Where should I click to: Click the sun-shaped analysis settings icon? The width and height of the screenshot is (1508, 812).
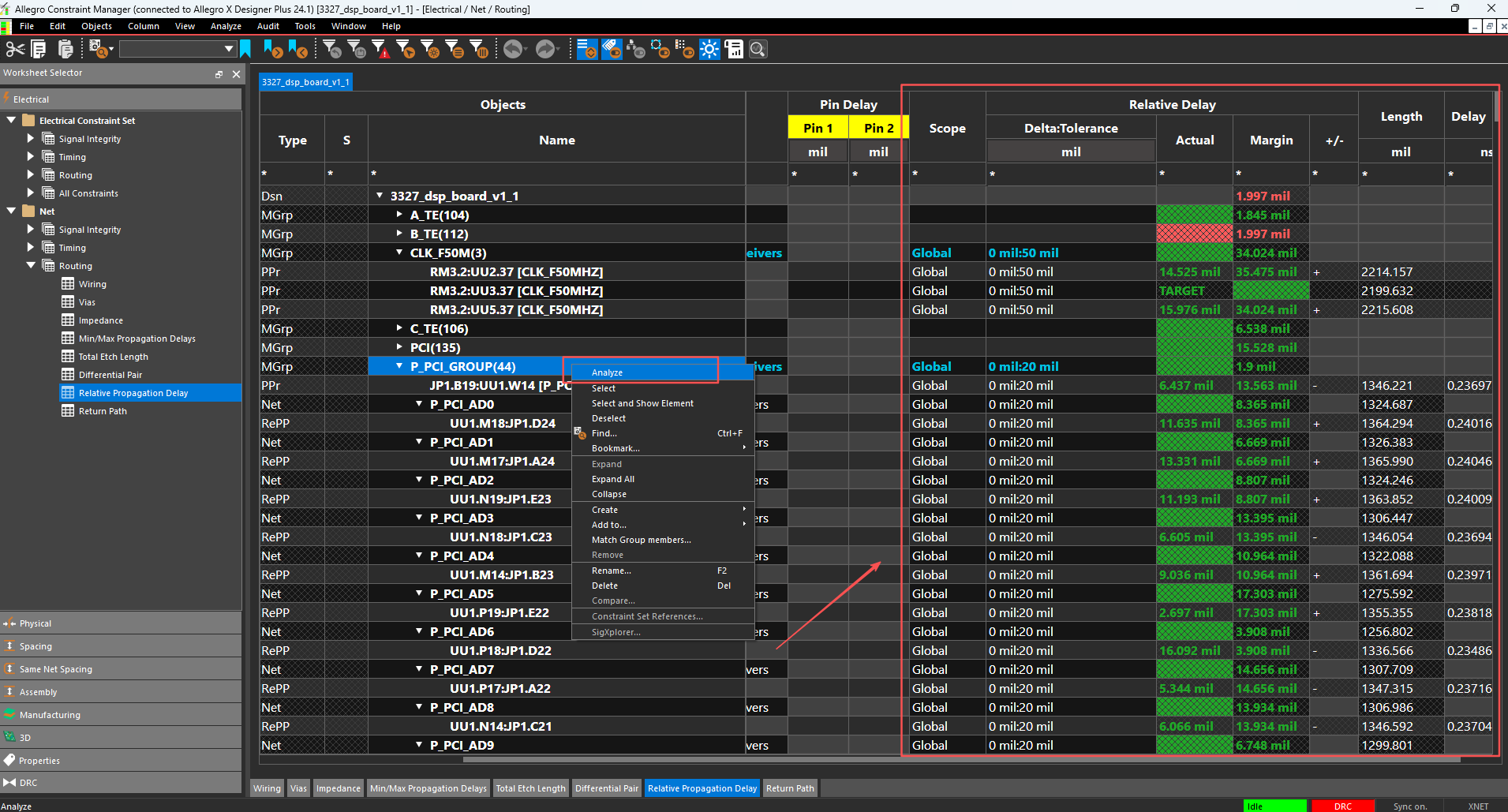pos(709,50)
